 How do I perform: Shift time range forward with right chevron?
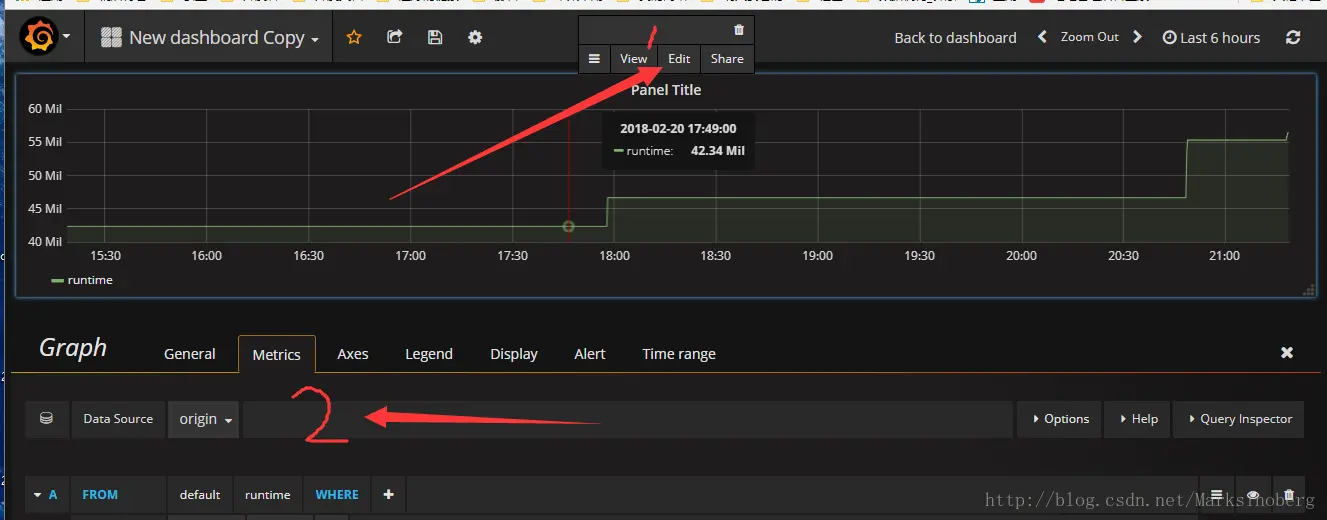[1137, 37]
